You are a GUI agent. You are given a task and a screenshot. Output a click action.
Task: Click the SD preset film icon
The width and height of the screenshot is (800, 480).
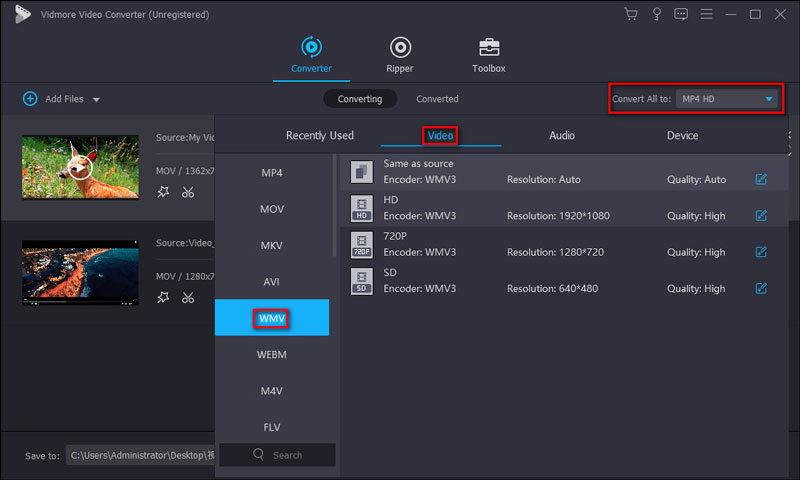click(x=362, y=281)
